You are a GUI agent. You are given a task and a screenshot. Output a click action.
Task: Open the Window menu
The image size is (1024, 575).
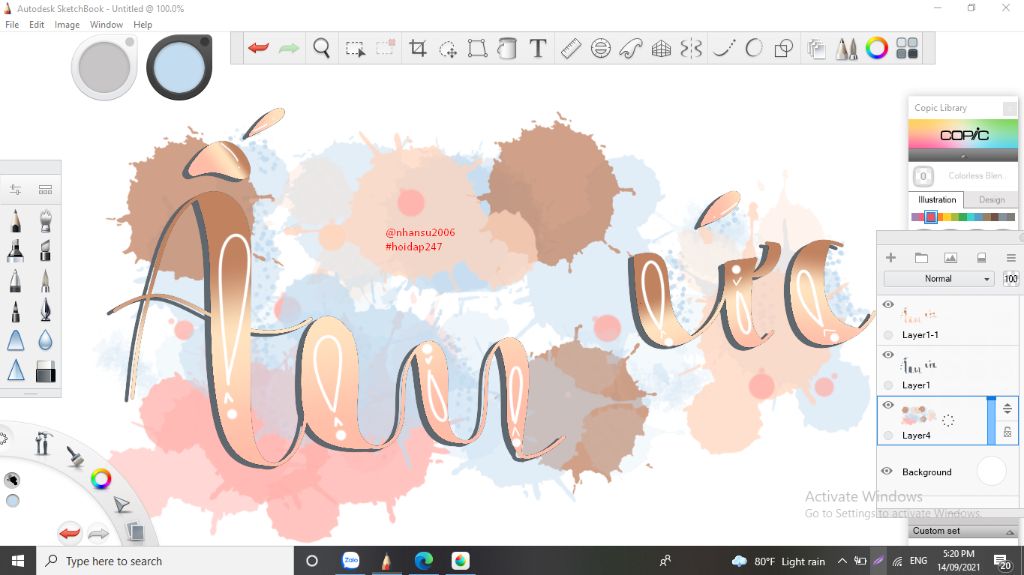pyautogui.click(x=106, y=25)
